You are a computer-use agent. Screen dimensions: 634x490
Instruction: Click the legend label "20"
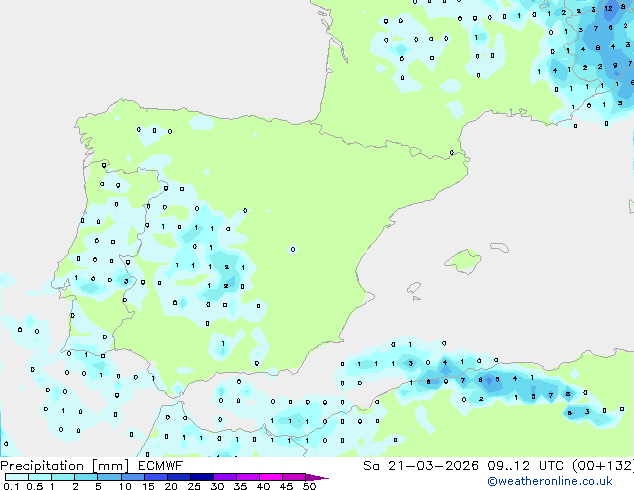171,486
